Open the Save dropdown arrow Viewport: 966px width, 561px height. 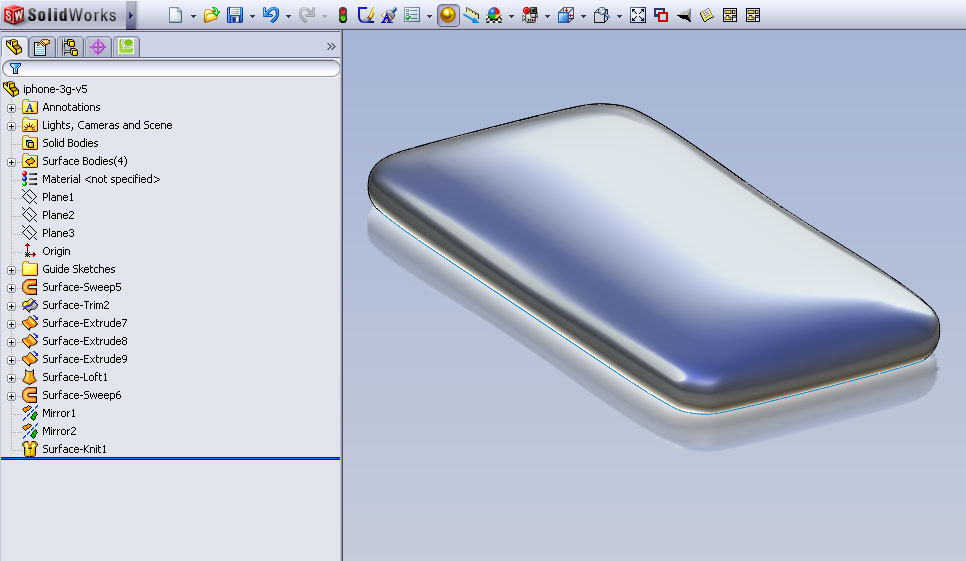pos(252,16)
